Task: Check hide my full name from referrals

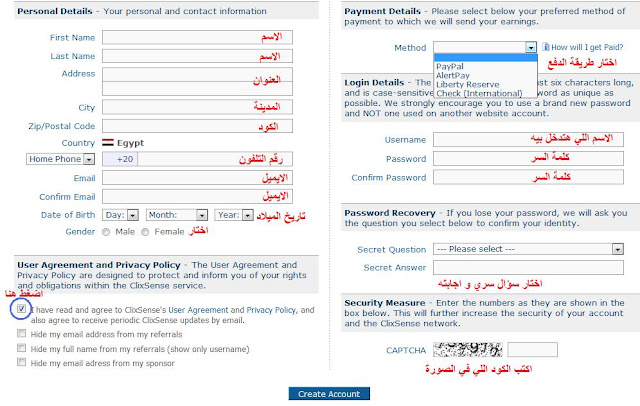Action: pos(22,347)
